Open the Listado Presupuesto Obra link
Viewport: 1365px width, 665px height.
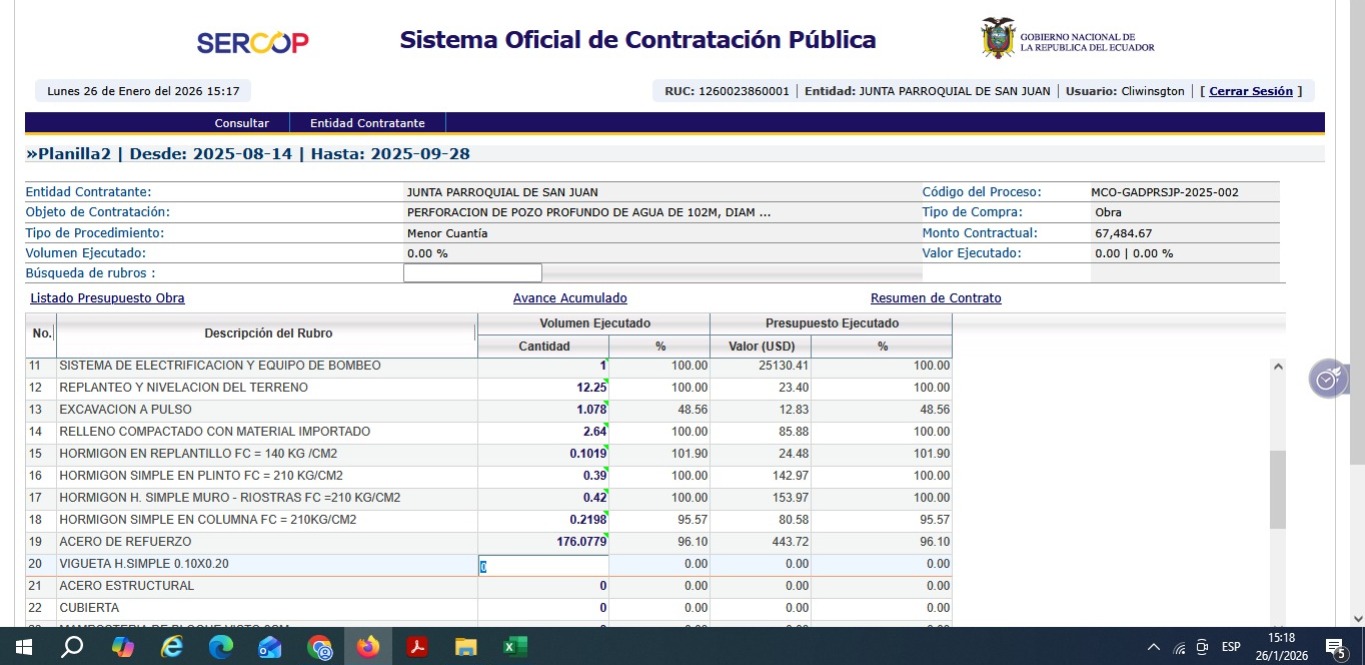(107, 298)
